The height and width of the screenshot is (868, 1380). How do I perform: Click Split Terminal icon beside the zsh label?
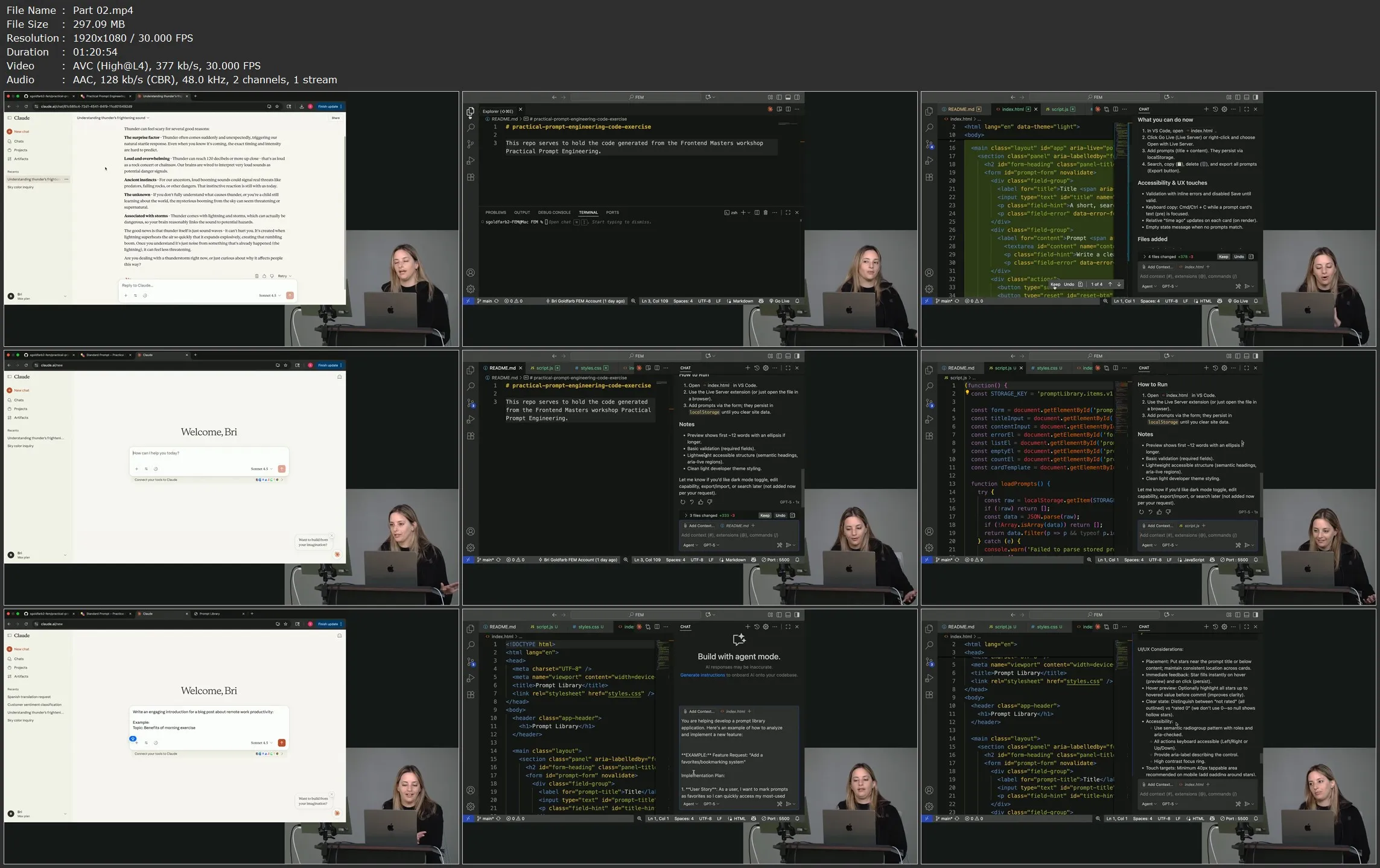(757, 212)
